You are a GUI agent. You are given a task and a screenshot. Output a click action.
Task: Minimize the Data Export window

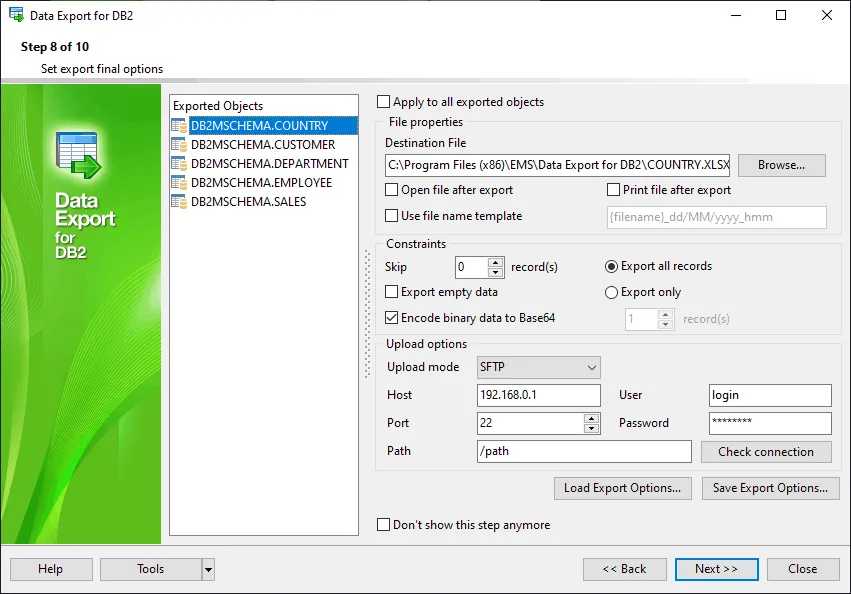pyautogui.click(x=736, y=15)
